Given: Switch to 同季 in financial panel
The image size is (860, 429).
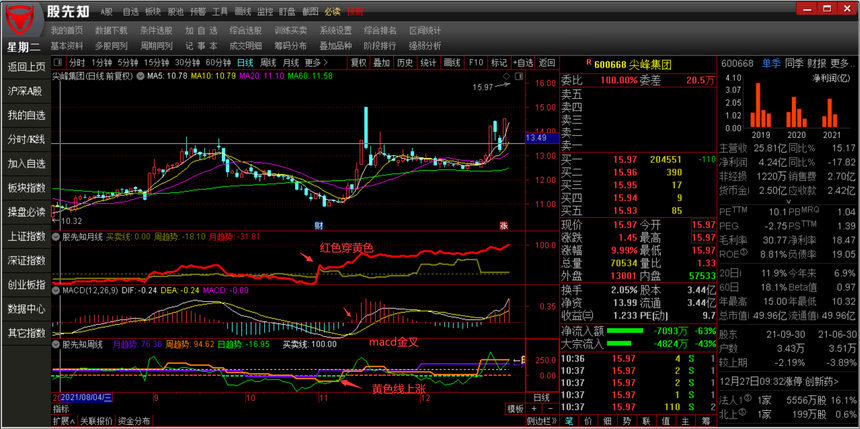Looking at the screenshot, I should tap(794, 63).
